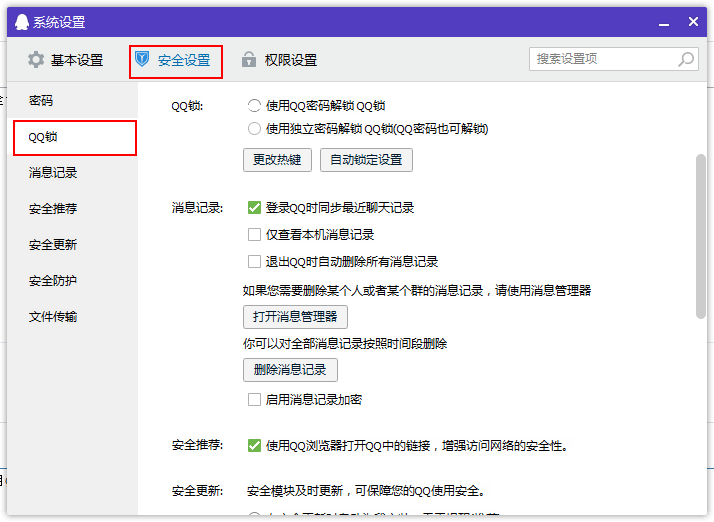The height and width of the screenshot is (522, 714).
Task: Click 打开消息管理器 button
Action: [x=295, y=317]
